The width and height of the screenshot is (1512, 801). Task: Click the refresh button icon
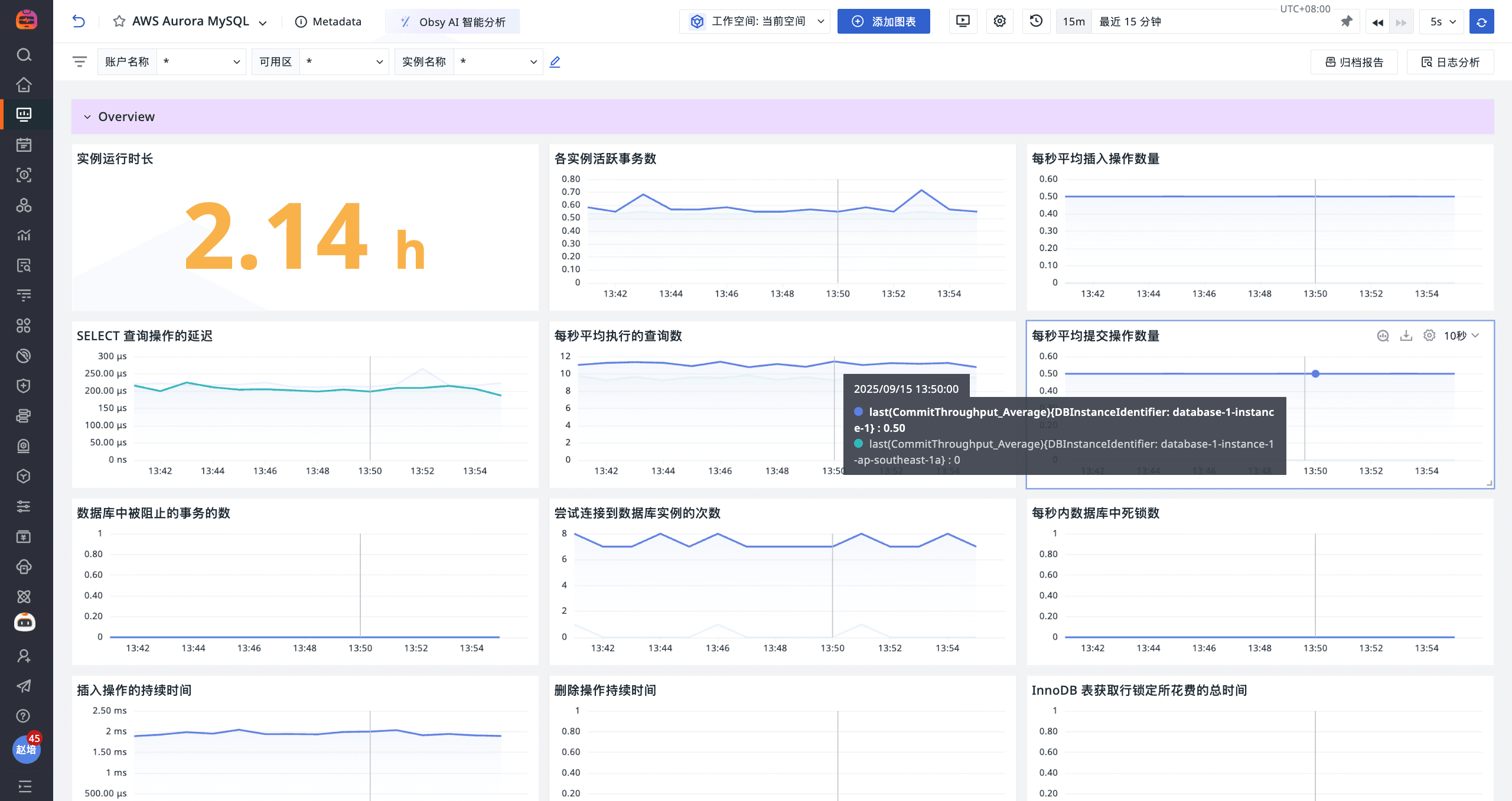[1481, 22]
